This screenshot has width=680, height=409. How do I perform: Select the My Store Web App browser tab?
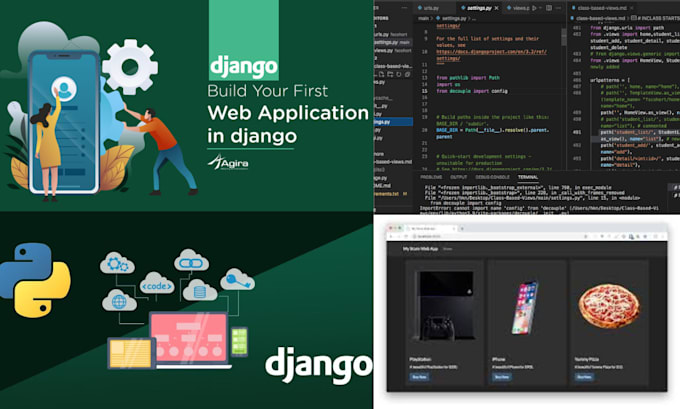(x=430, y=229)
